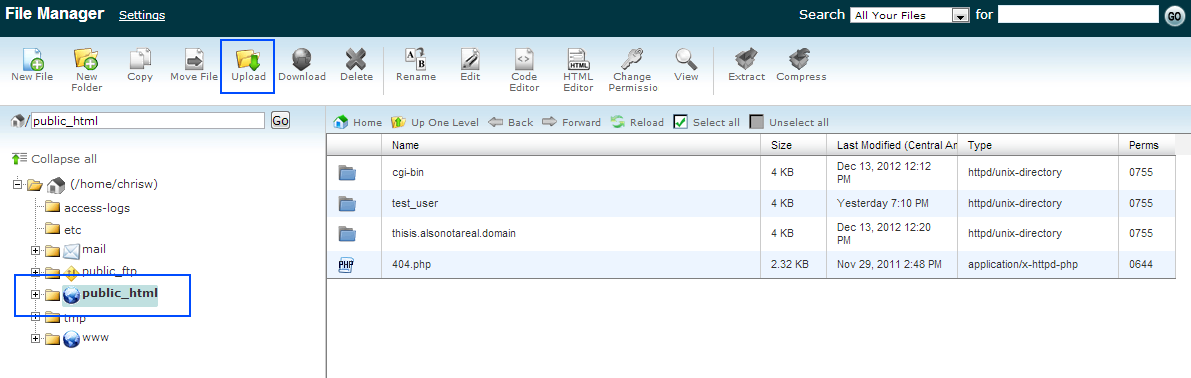1191x378 pixels.
Task: Navigate Up One Level
Action: 435,122
